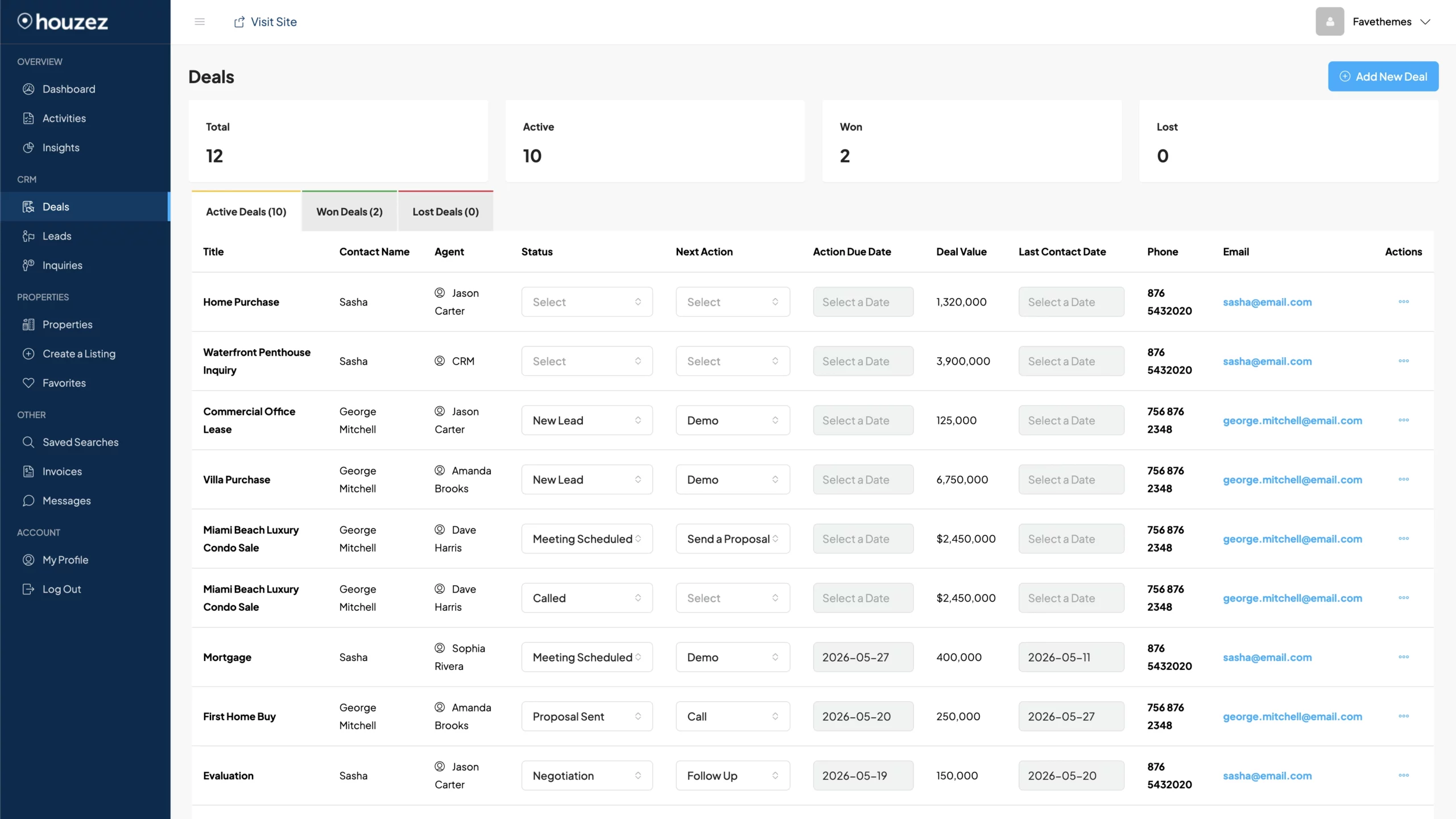Click the Jason Carter agent for Evaluation
This screenshot has height=819, width=1456.
click(x=457, y=775)
